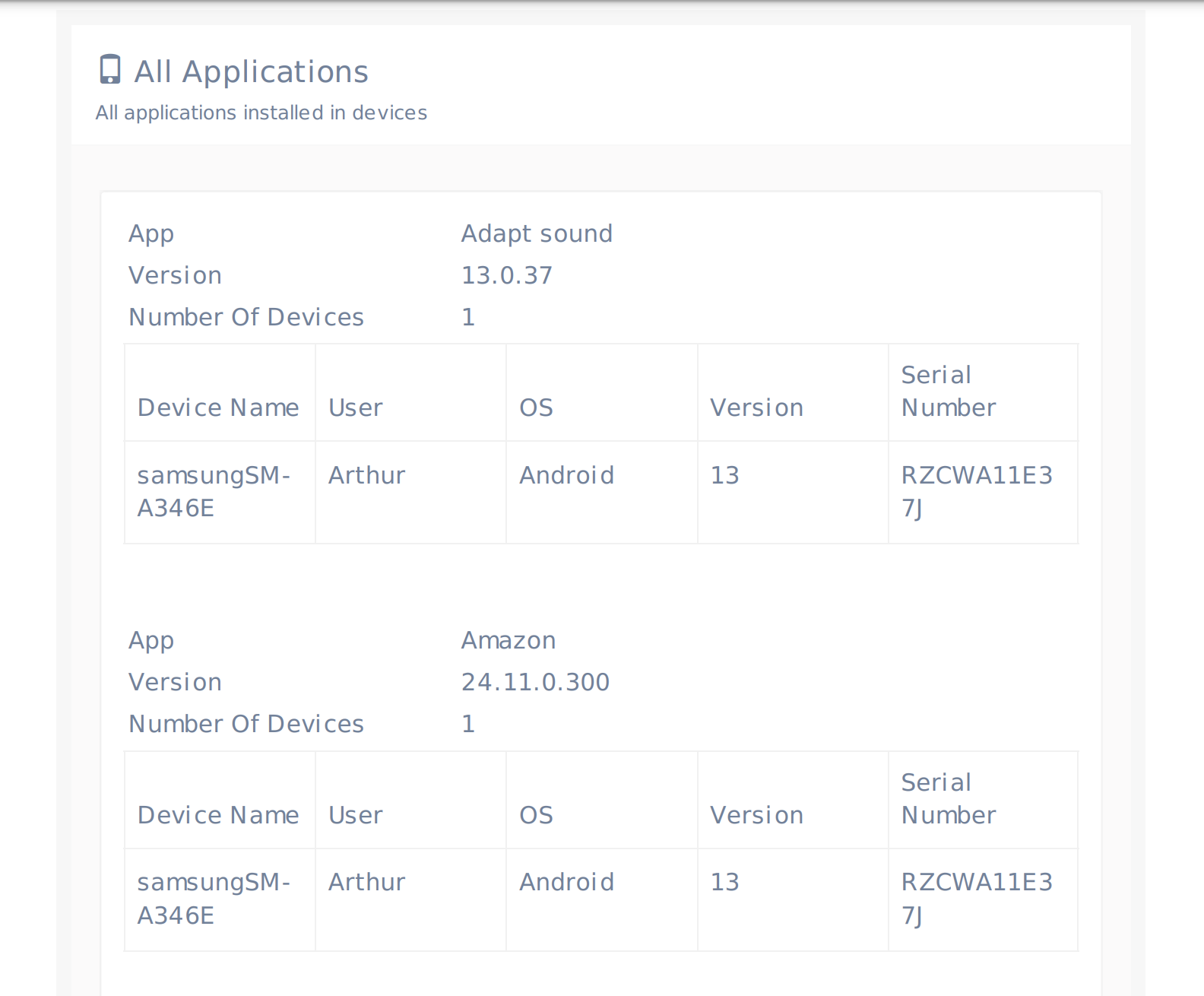Click serial RZCWA11E37J in Adapt sound table

977,491
